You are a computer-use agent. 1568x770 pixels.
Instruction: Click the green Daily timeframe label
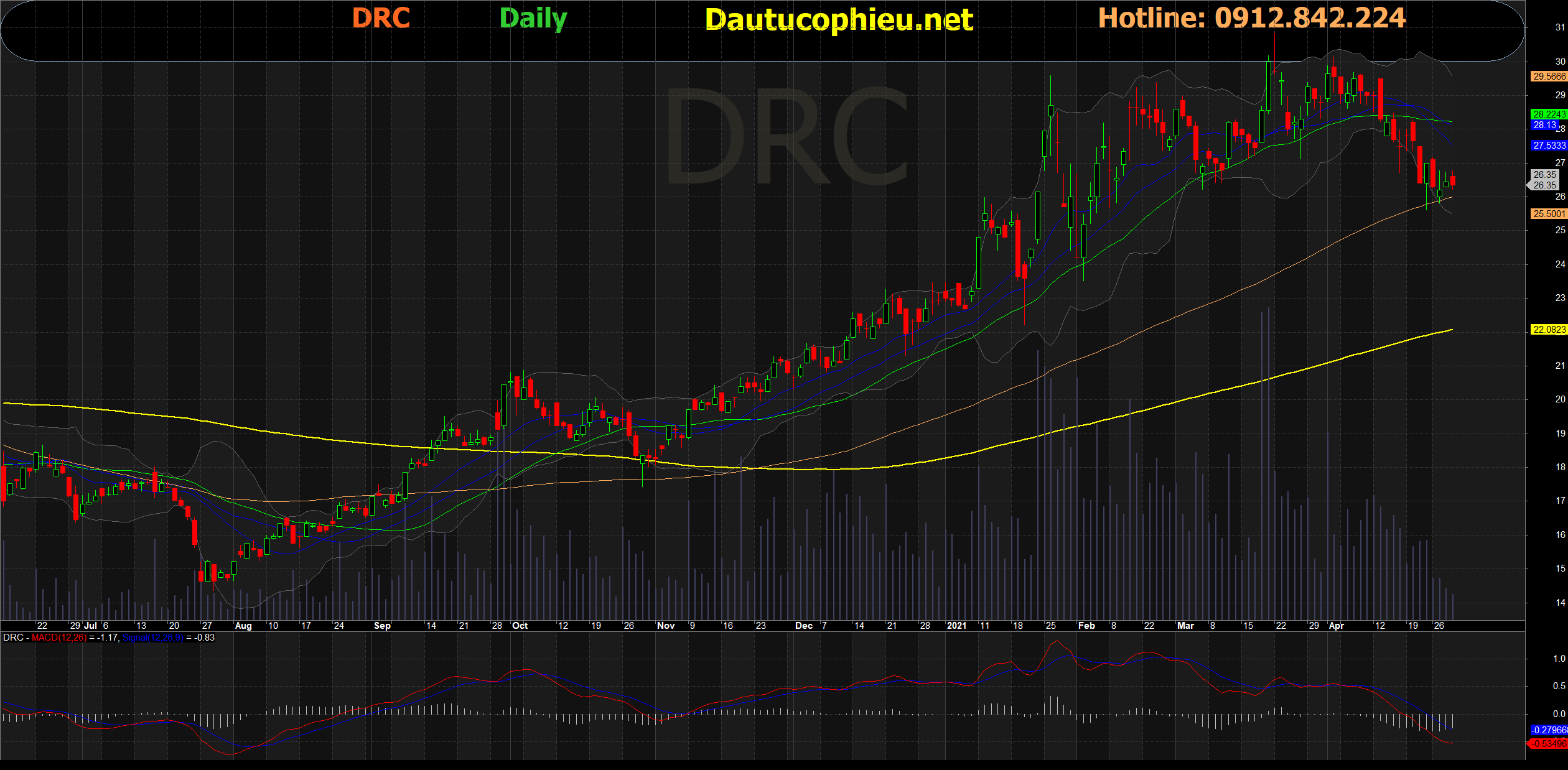point(533,19)
